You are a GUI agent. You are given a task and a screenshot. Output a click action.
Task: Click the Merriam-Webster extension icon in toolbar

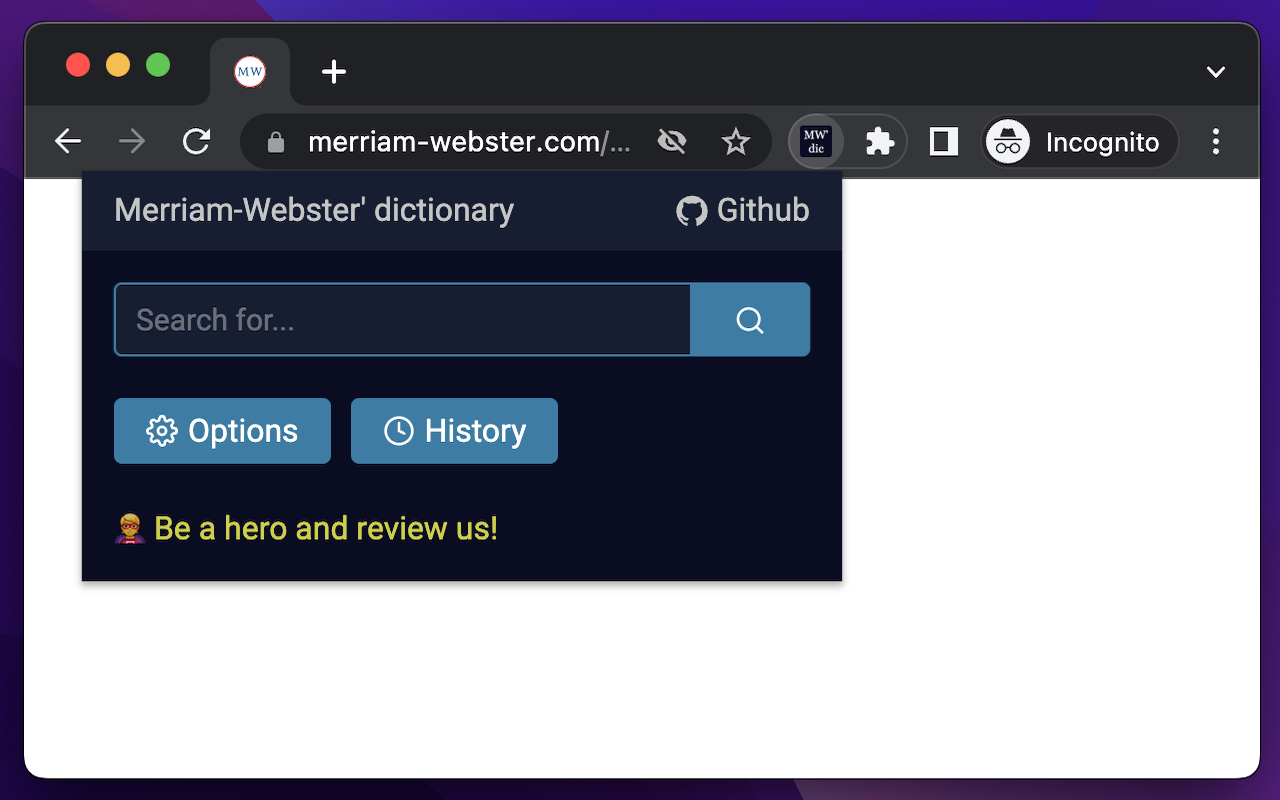point(816,142)
